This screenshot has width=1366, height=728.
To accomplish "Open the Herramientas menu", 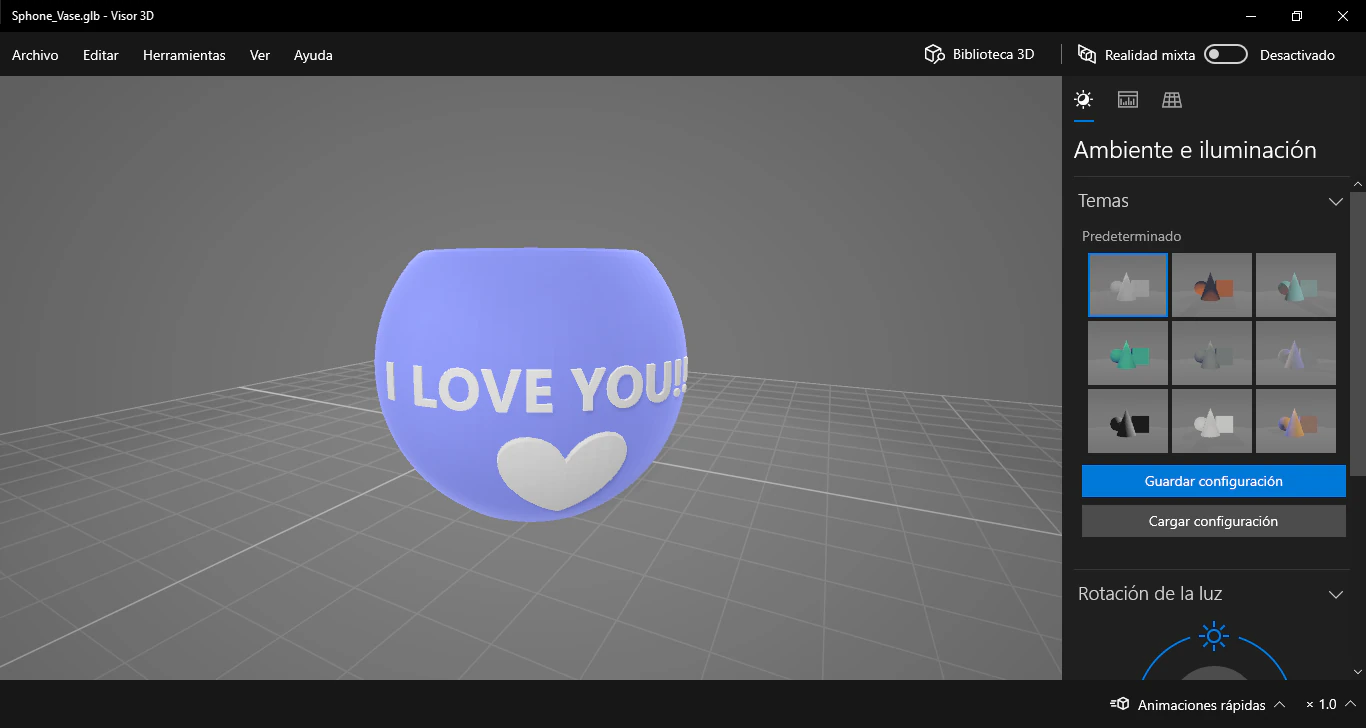I will (184, 55).
